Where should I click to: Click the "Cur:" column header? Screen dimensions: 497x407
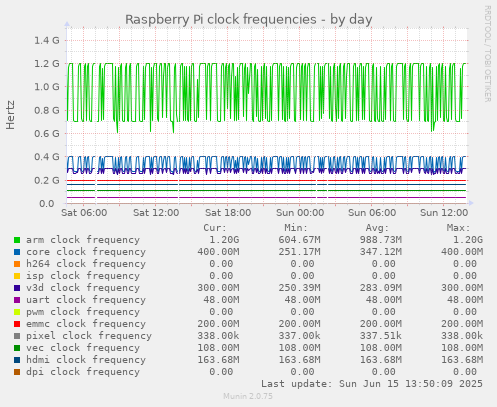pos(215,228)
